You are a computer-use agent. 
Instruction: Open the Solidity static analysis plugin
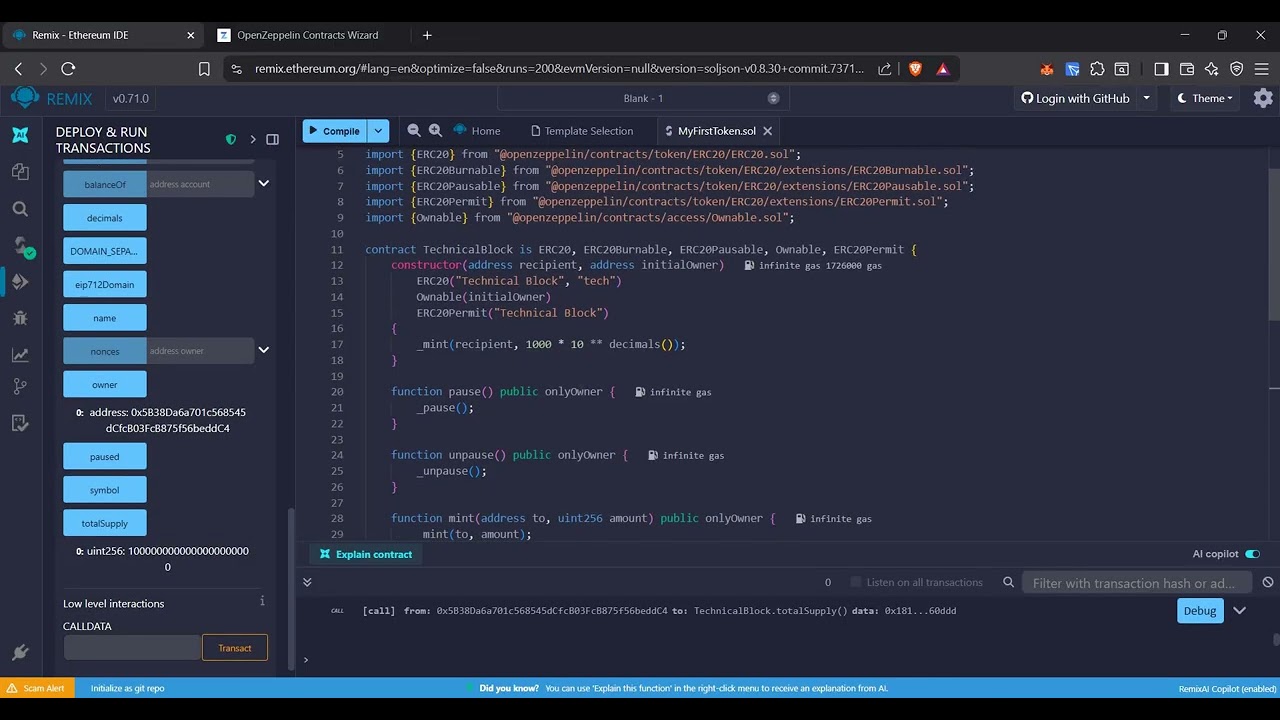20,354
